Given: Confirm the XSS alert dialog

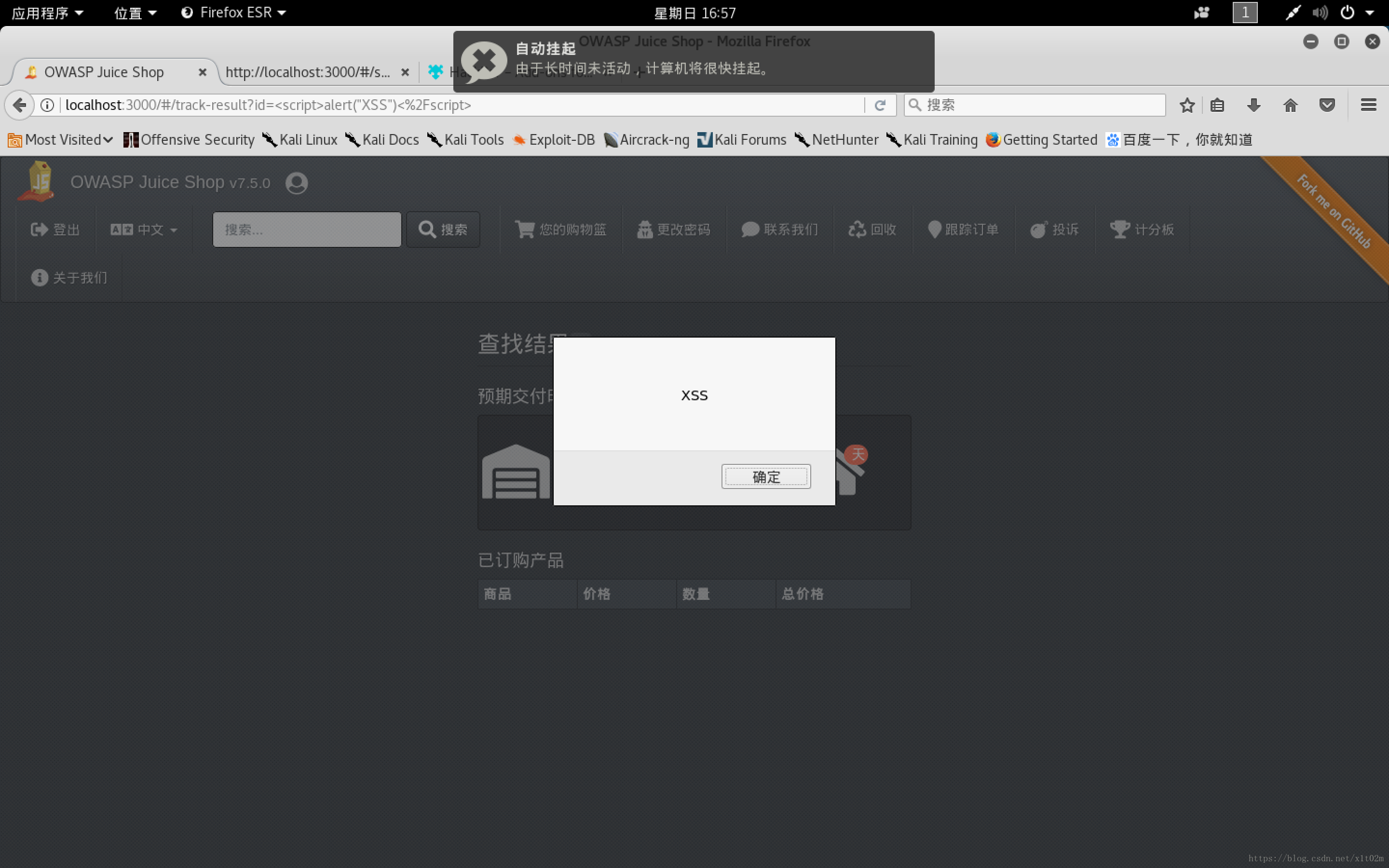Looking at the screenshot, I should point(766,477).
